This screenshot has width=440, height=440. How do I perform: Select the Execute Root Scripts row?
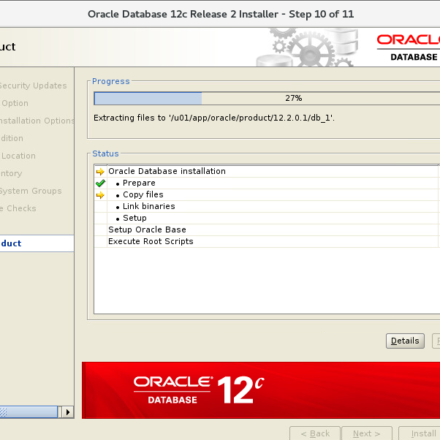coord(266,241)
